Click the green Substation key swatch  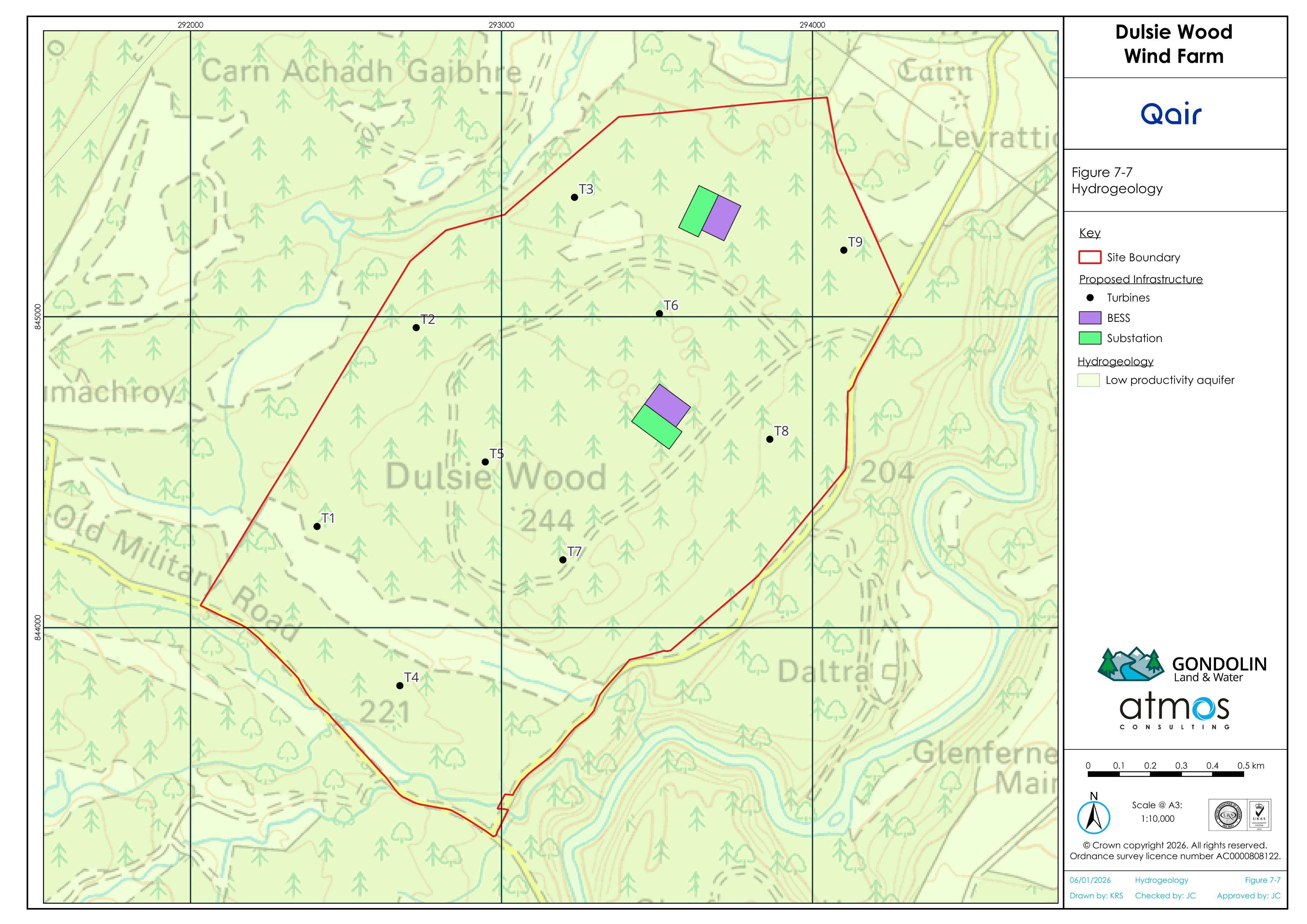[1090, 338]
